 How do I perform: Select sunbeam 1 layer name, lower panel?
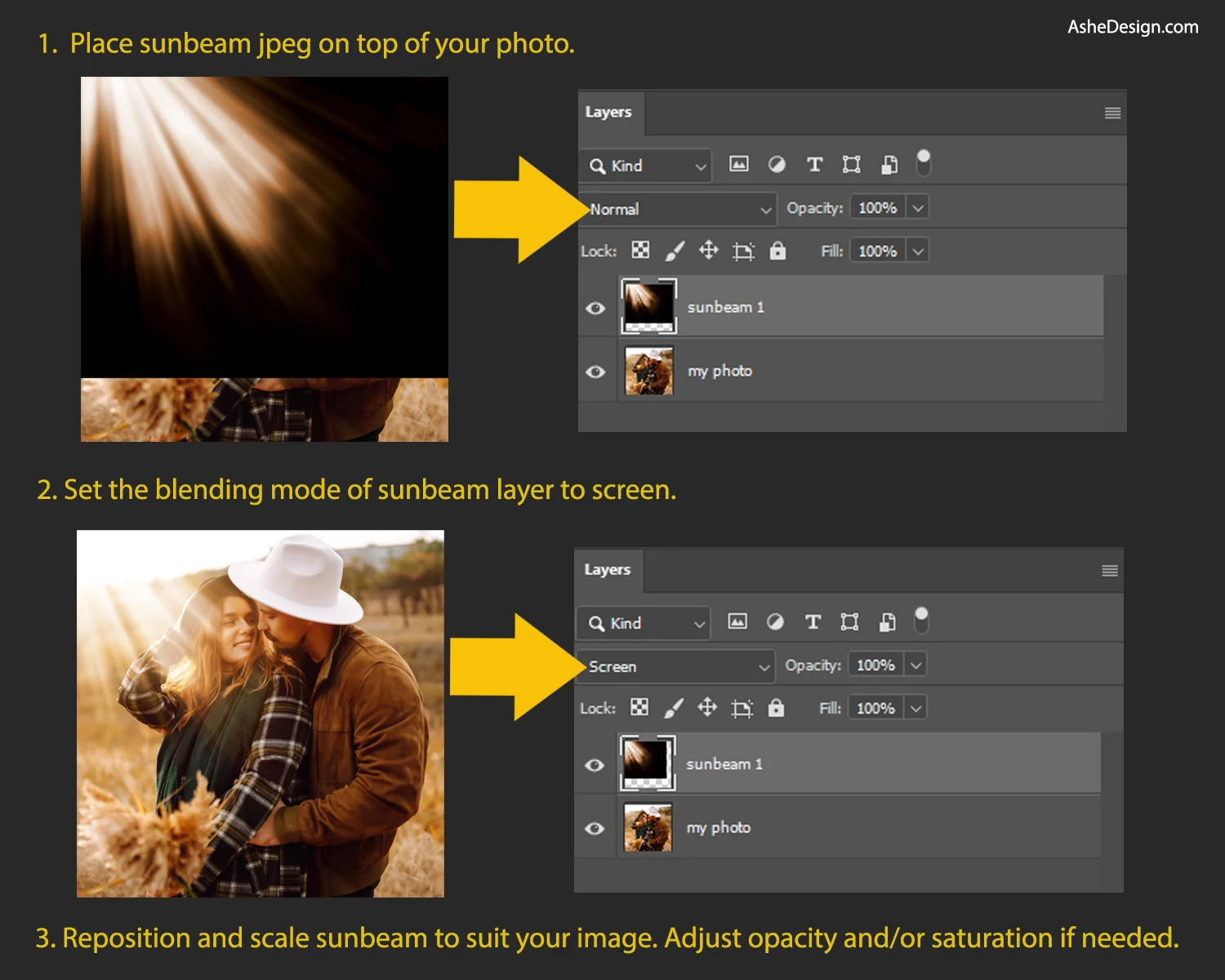coord(724,764)
